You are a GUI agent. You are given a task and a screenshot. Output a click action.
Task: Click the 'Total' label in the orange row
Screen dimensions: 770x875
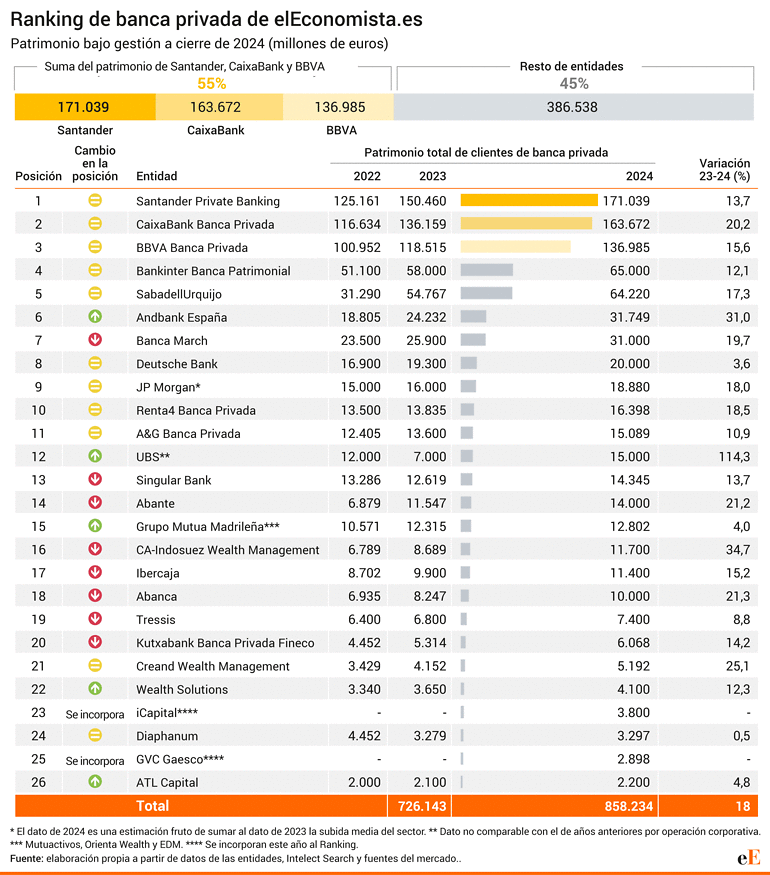tap(152, 806)
